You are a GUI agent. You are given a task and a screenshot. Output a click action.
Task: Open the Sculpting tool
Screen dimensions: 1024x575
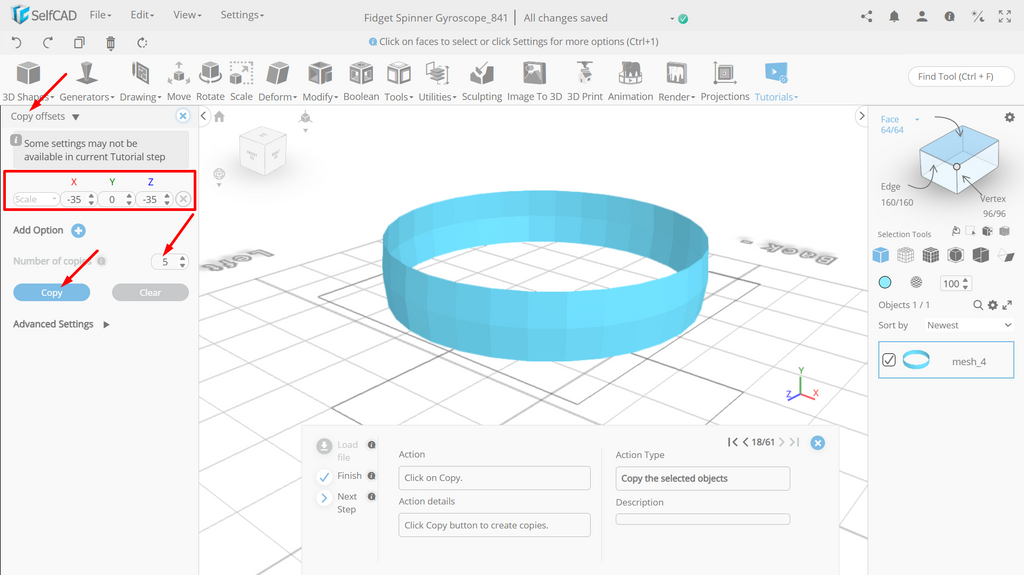(x=482, y=81)
